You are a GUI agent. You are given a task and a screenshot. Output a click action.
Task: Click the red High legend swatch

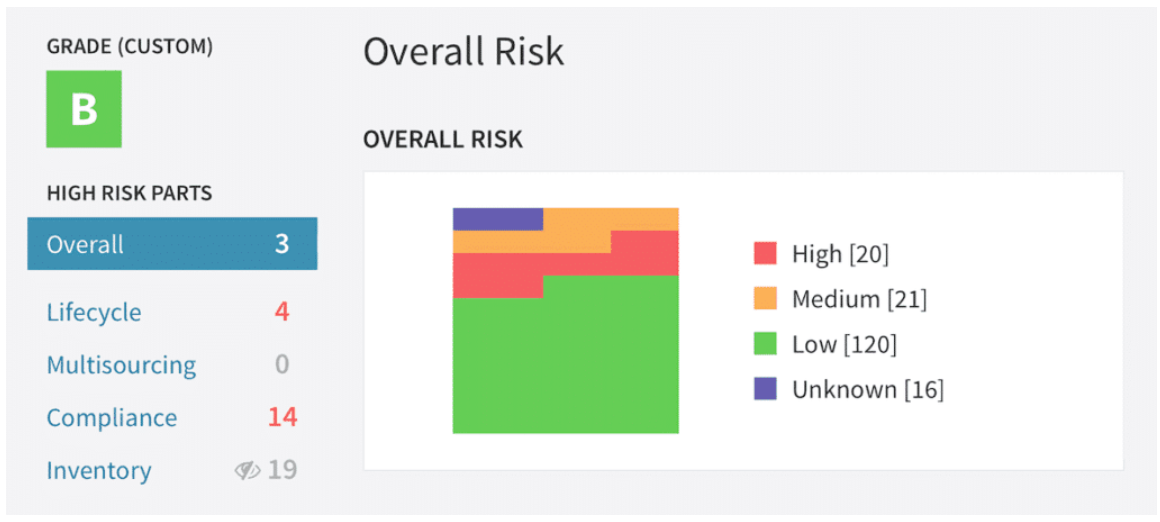[765, 253]
